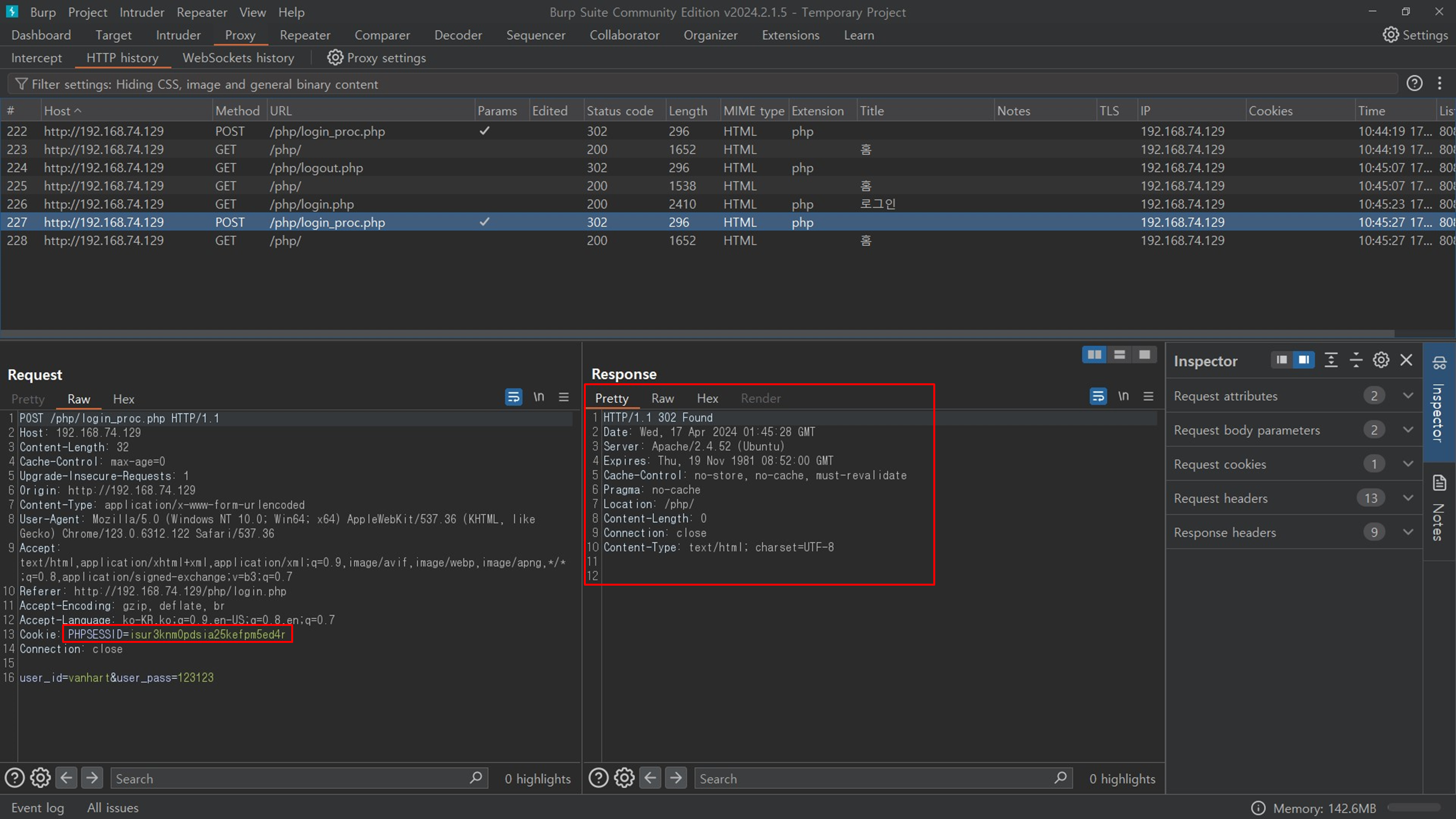1456x819 pixels.
Task: Open Inspector settings gear icon
Action: click(x=1381, y=360)
